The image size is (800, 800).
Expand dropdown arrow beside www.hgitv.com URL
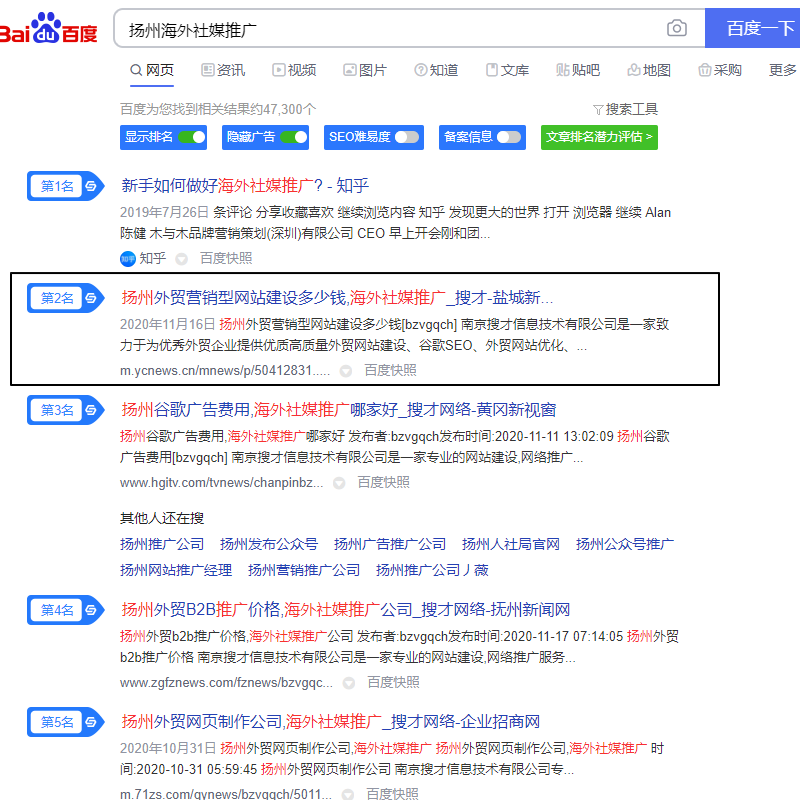click(339, 483)
